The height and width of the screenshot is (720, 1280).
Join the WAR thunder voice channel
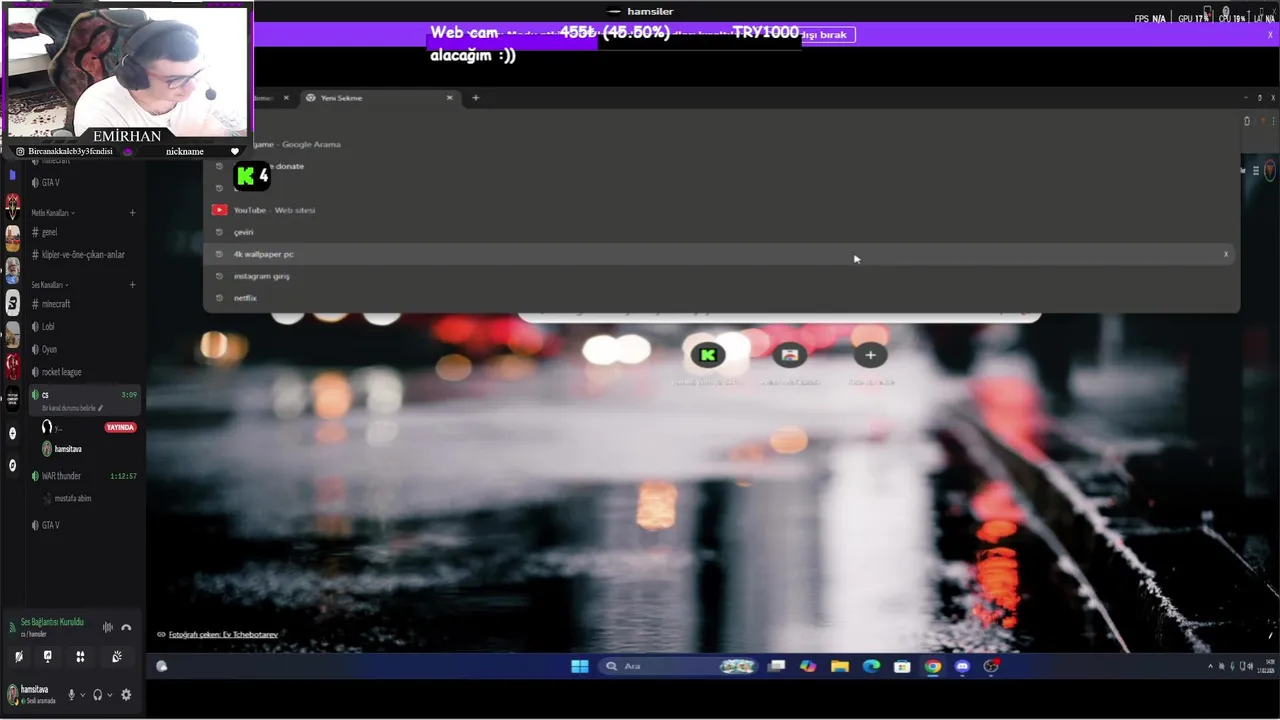click(84, 476)
